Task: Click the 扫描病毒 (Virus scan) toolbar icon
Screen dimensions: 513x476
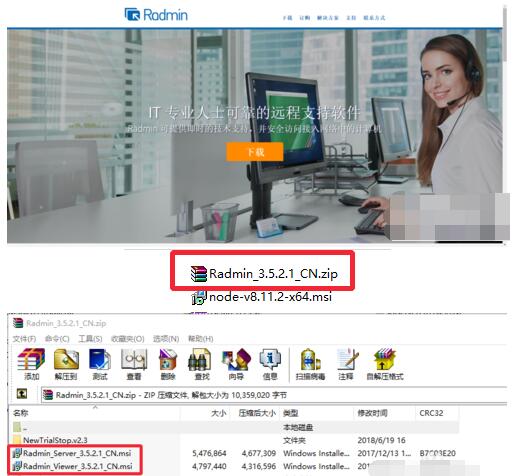Action: [x=310, y=364]
